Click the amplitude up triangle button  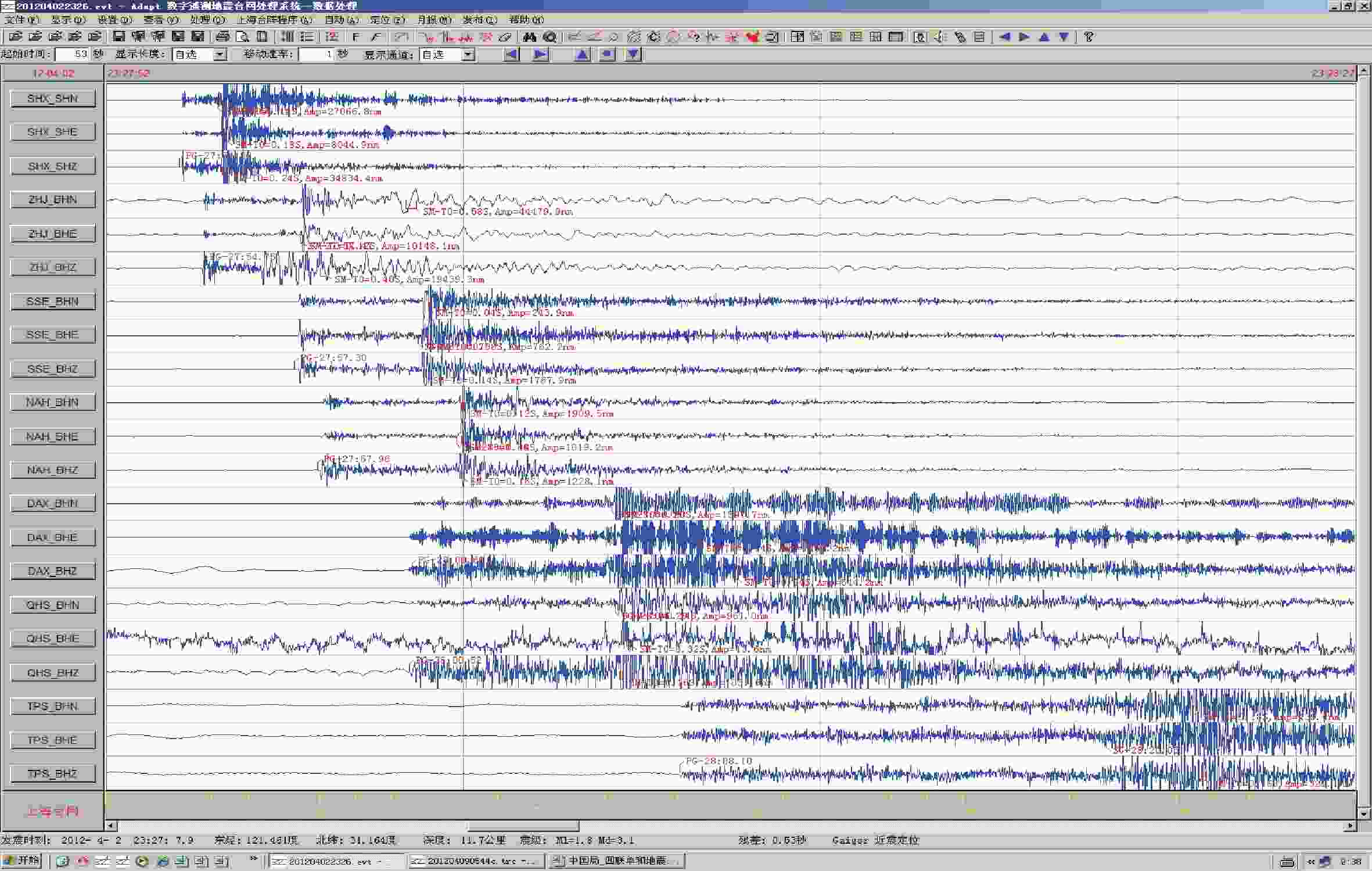582,55
